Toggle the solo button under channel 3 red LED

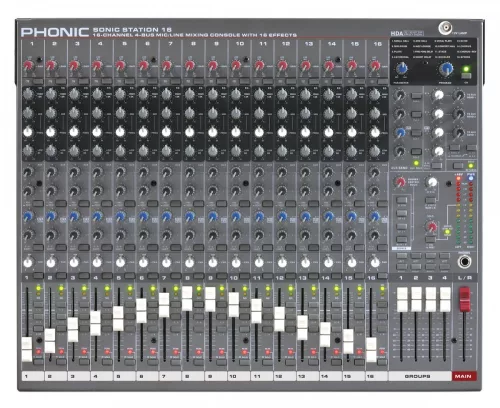point(84,362)
